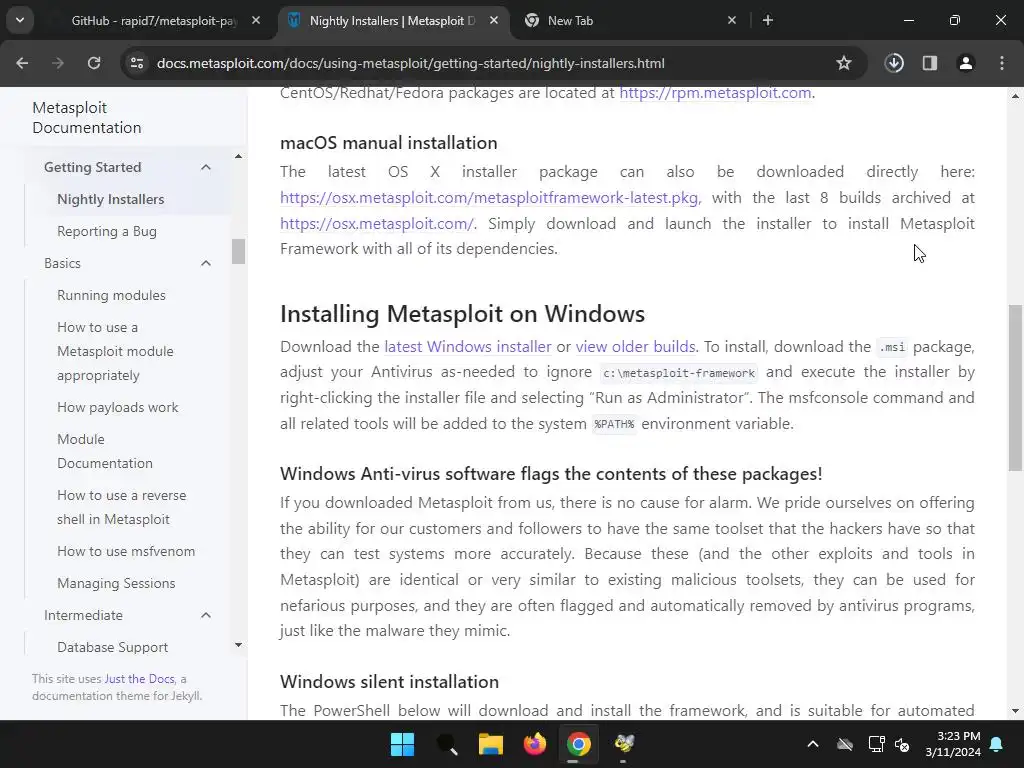Open Windows Start menu

[x=402, y=744]
